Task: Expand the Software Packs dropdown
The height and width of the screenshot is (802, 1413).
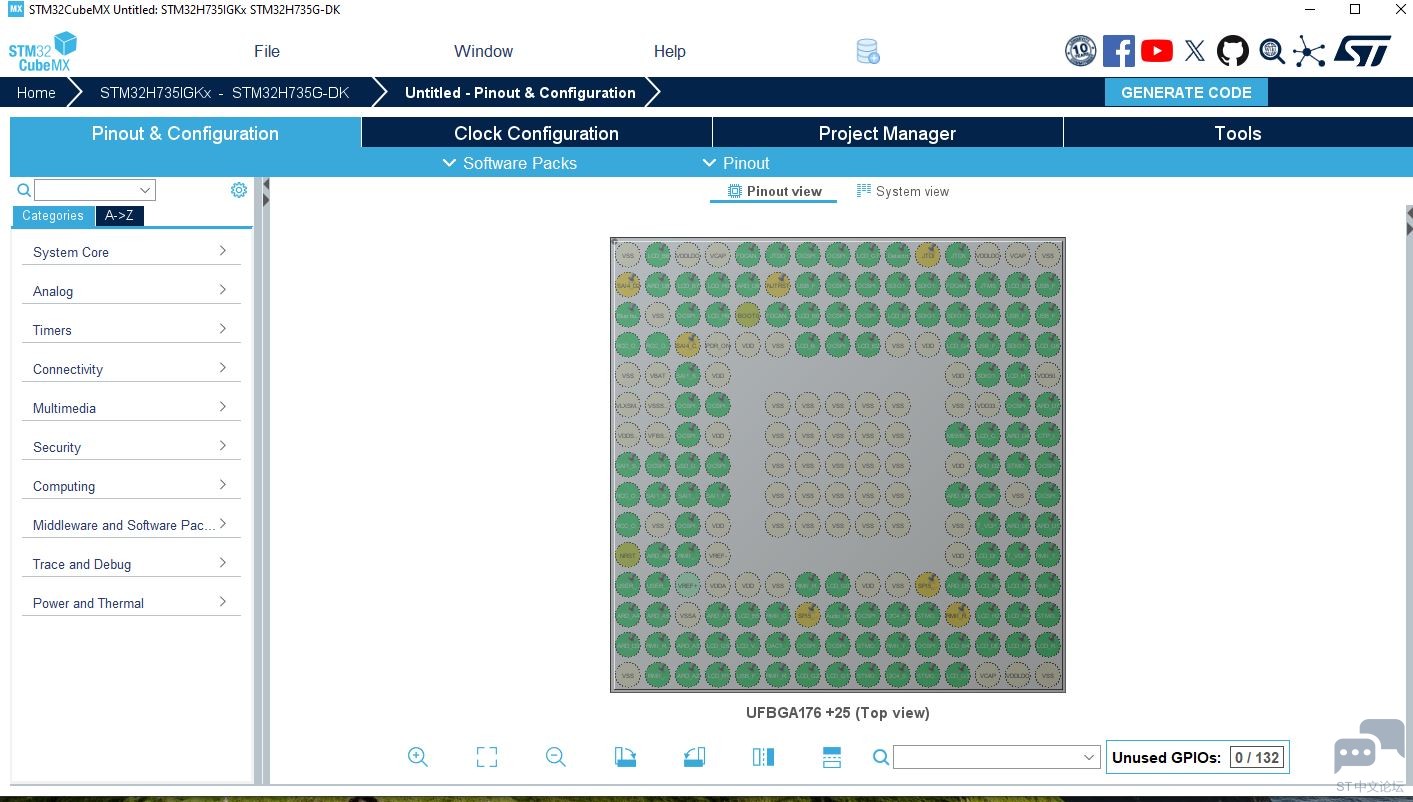Action: [x=510, y=163]
